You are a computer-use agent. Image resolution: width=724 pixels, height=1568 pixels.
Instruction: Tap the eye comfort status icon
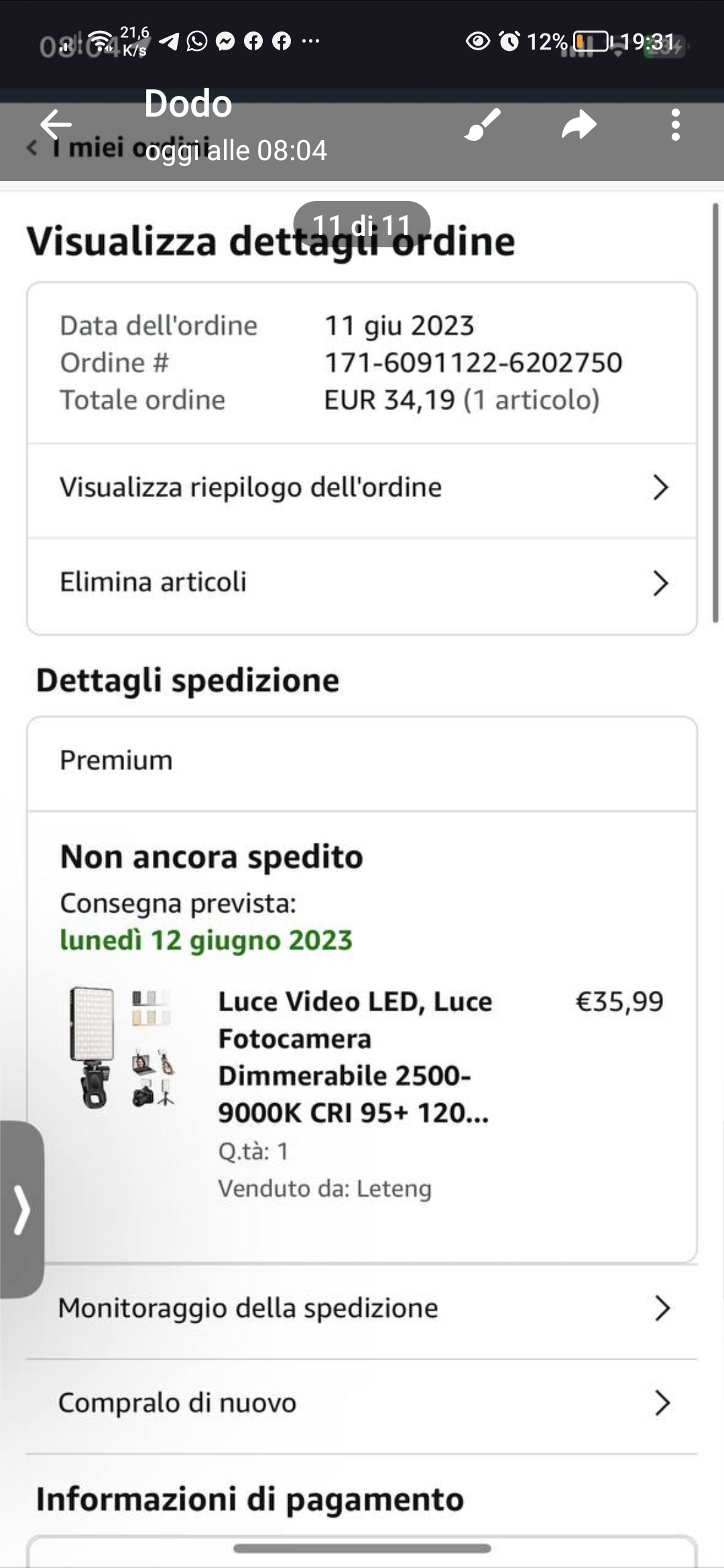[x=478, y=42]
